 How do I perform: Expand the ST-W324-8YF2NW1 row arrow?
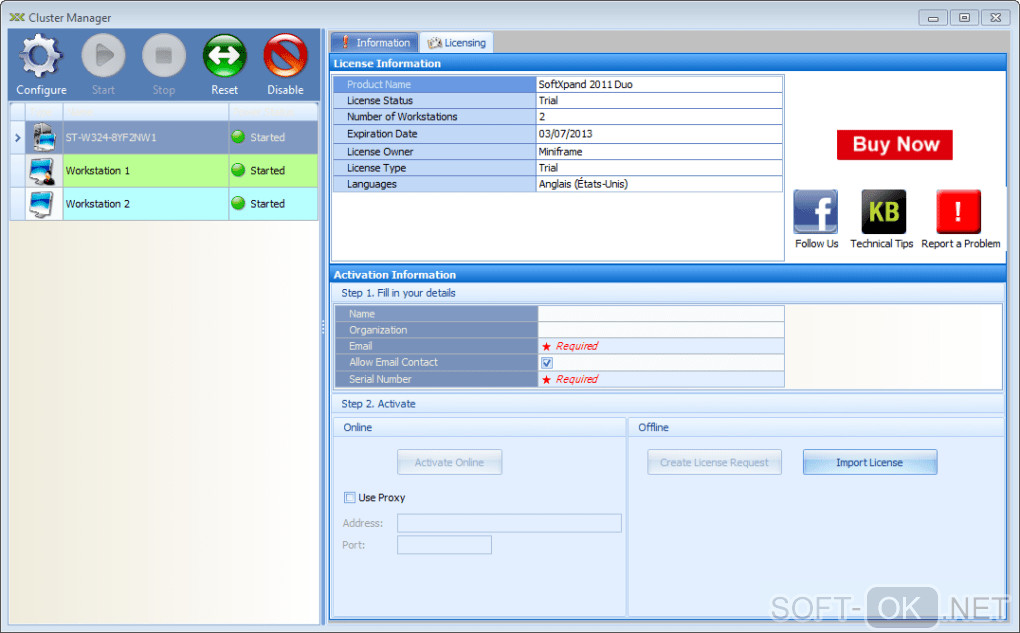18,138
